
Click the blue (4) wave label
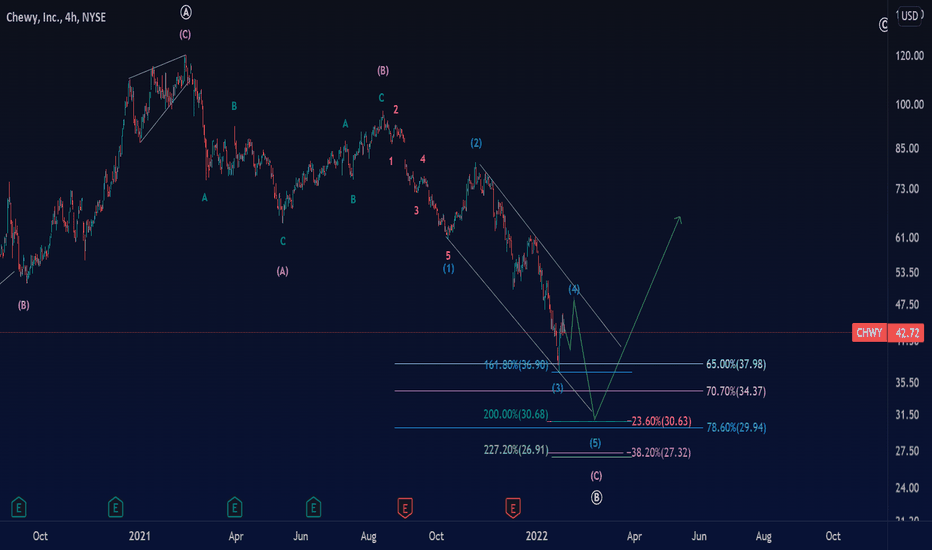click(574, 289)
